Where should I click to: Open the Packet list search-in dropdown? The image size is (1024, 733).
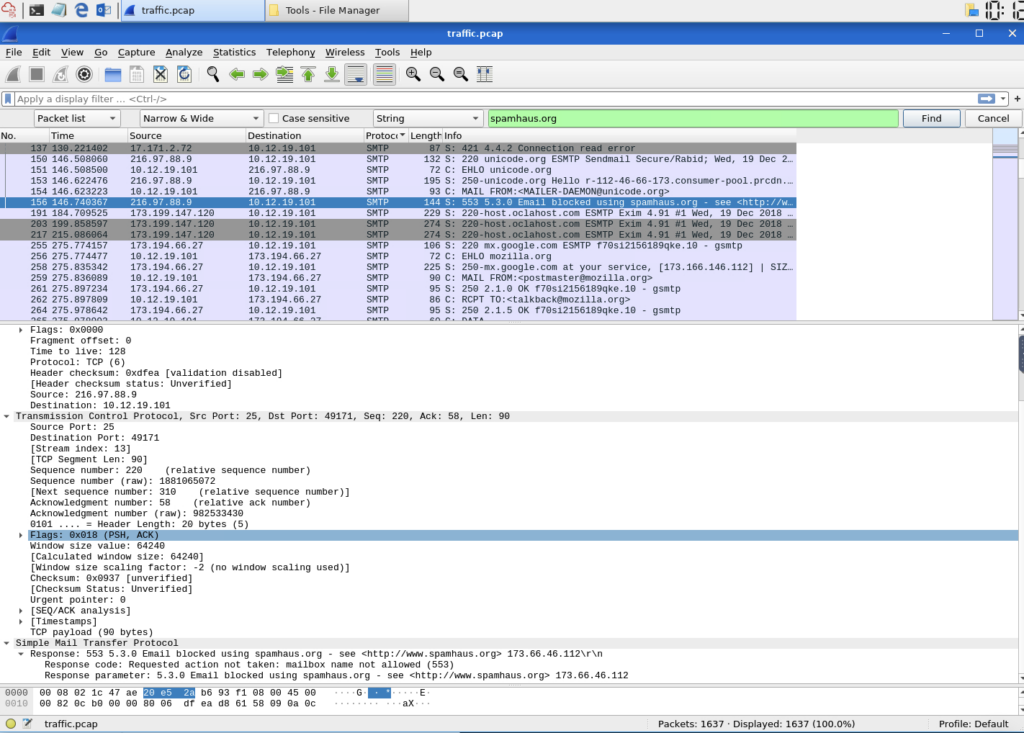tap(76, 118)
